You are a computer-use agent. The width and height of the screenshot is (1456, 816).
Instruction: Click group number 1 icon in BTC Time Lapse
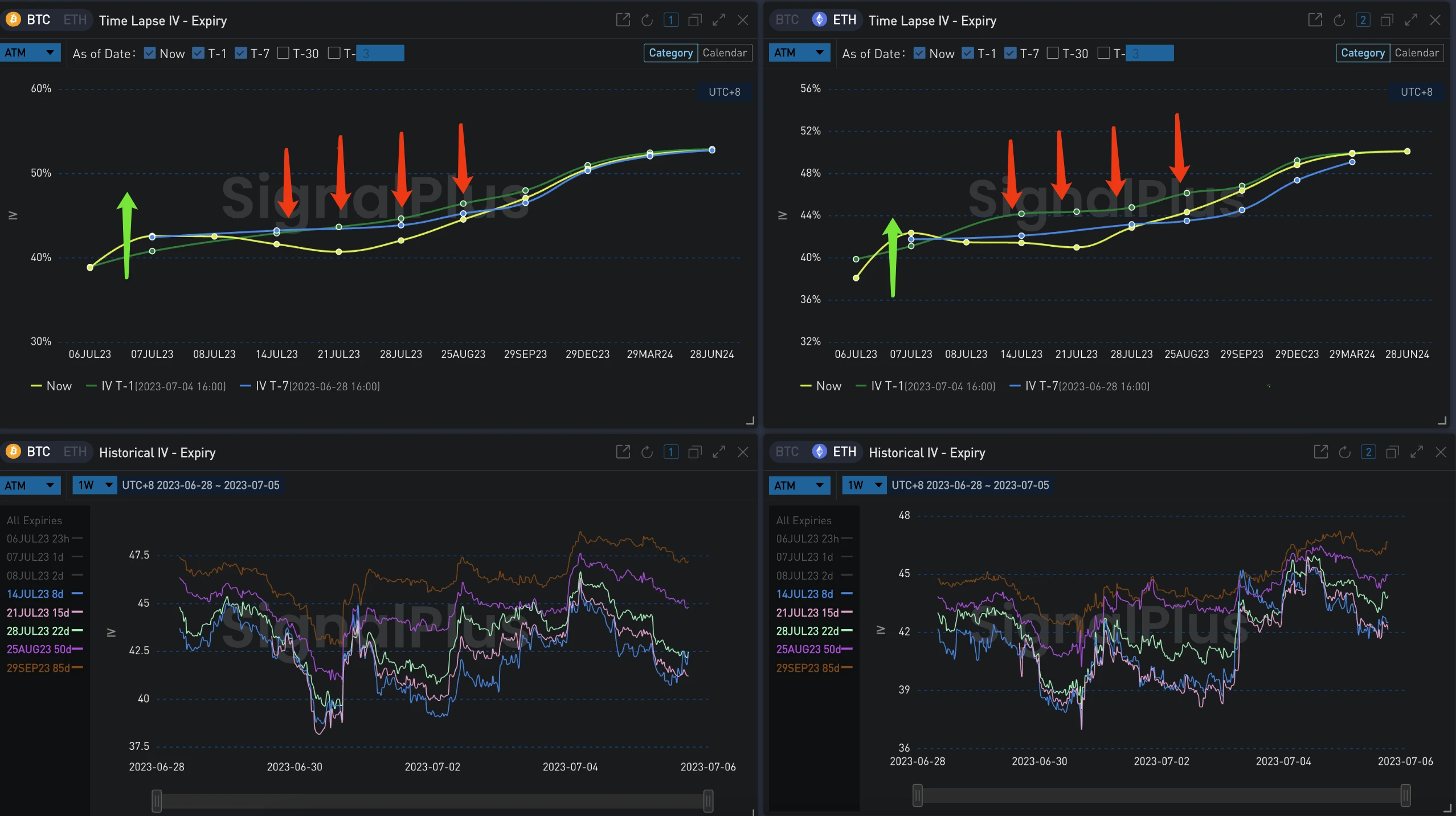coord(670,20)
